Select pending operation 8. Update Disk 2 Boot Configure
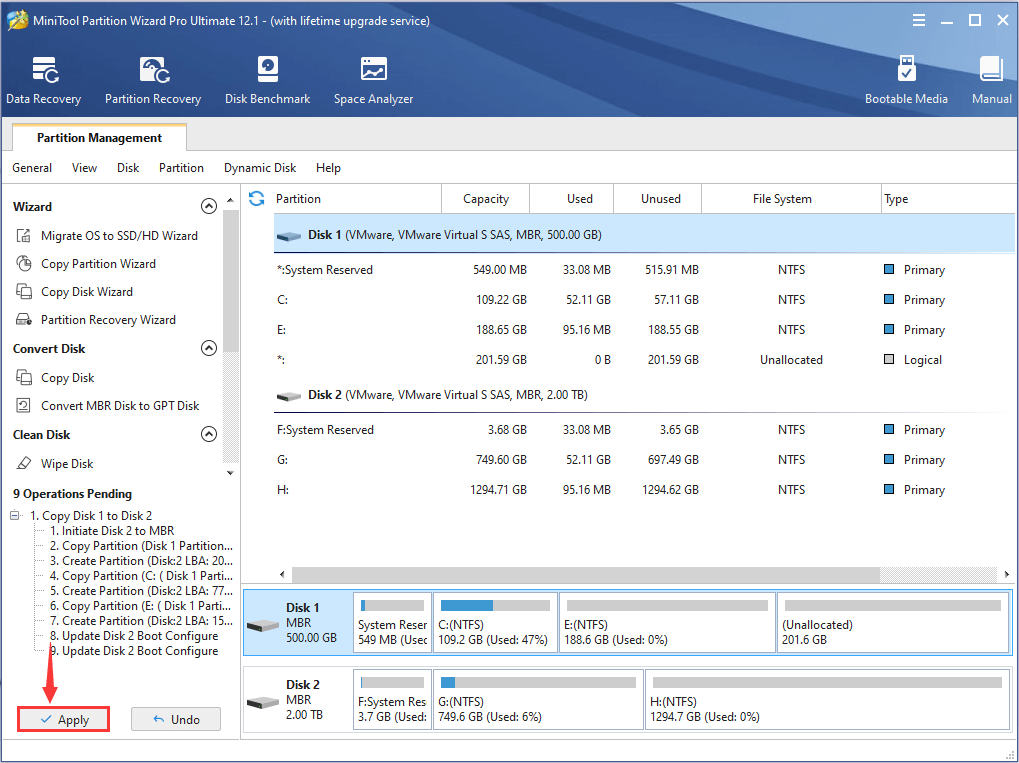This screenshot has width=1019, height=763. point(134,636)
